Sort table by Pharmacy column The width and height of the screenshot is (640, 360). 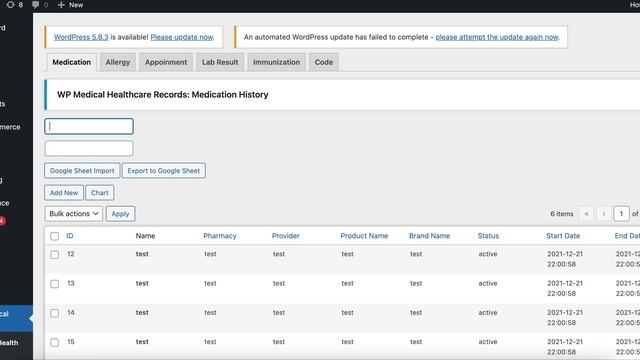pyautogui.click(x=220, y=236)
